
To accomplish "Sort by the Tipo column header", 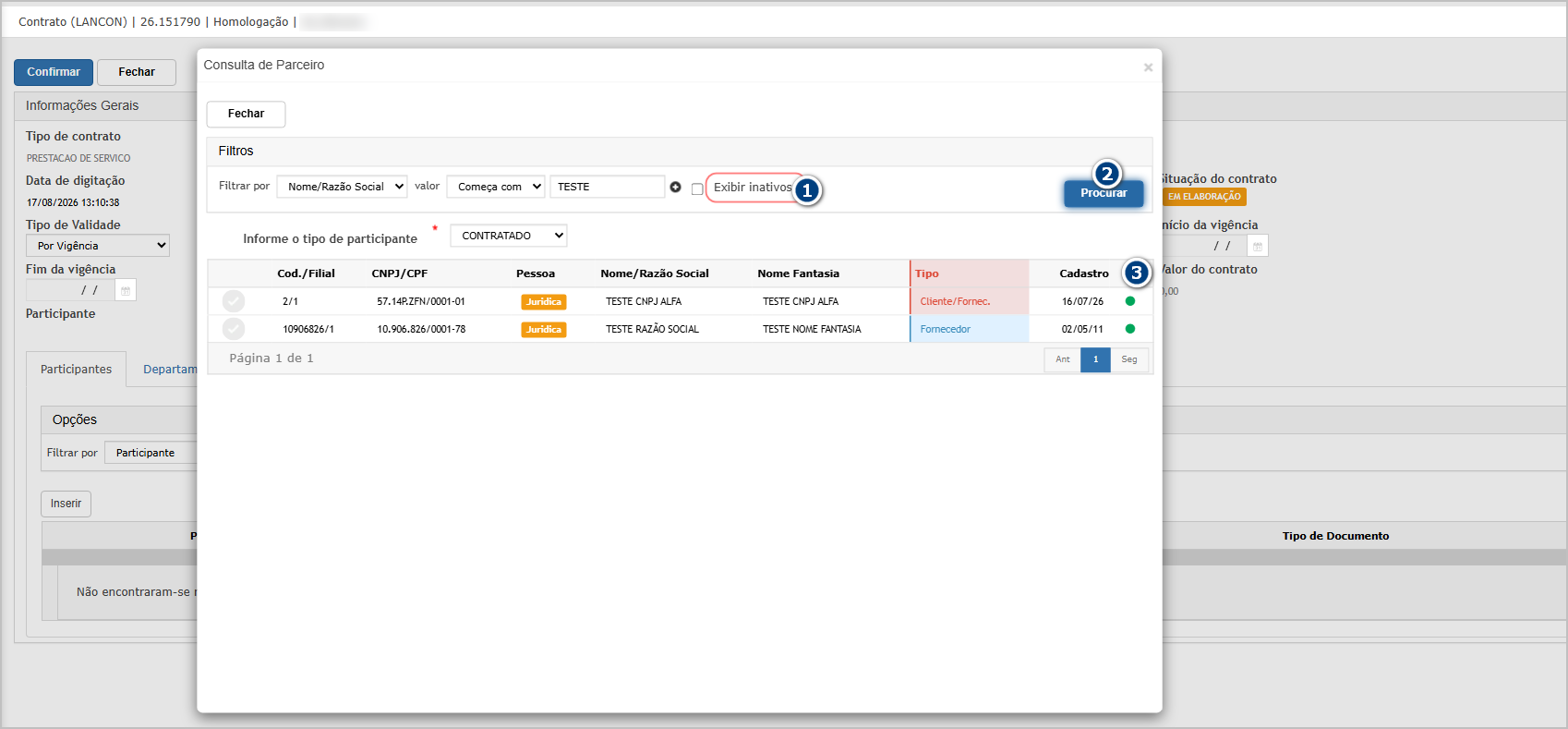I will pos(927,273).
